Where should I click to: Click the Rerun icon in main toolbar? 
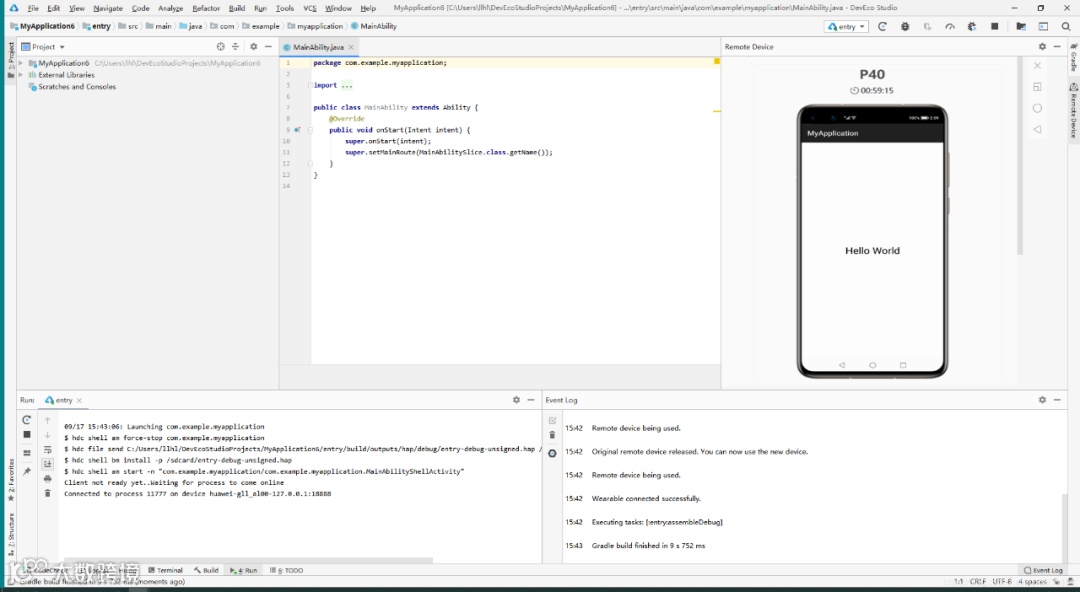pyautogui.click(x=882, y=26)
